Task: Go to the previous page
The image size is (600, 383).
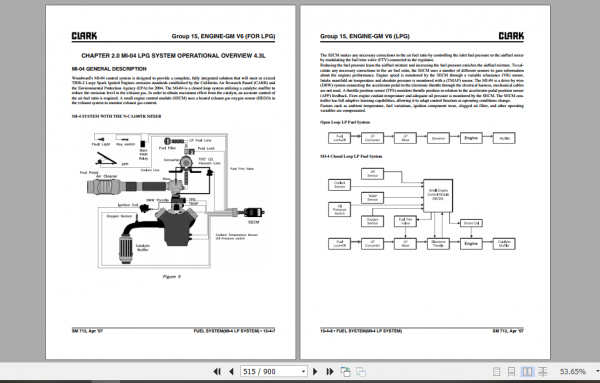Action: [x=231, y=372]
